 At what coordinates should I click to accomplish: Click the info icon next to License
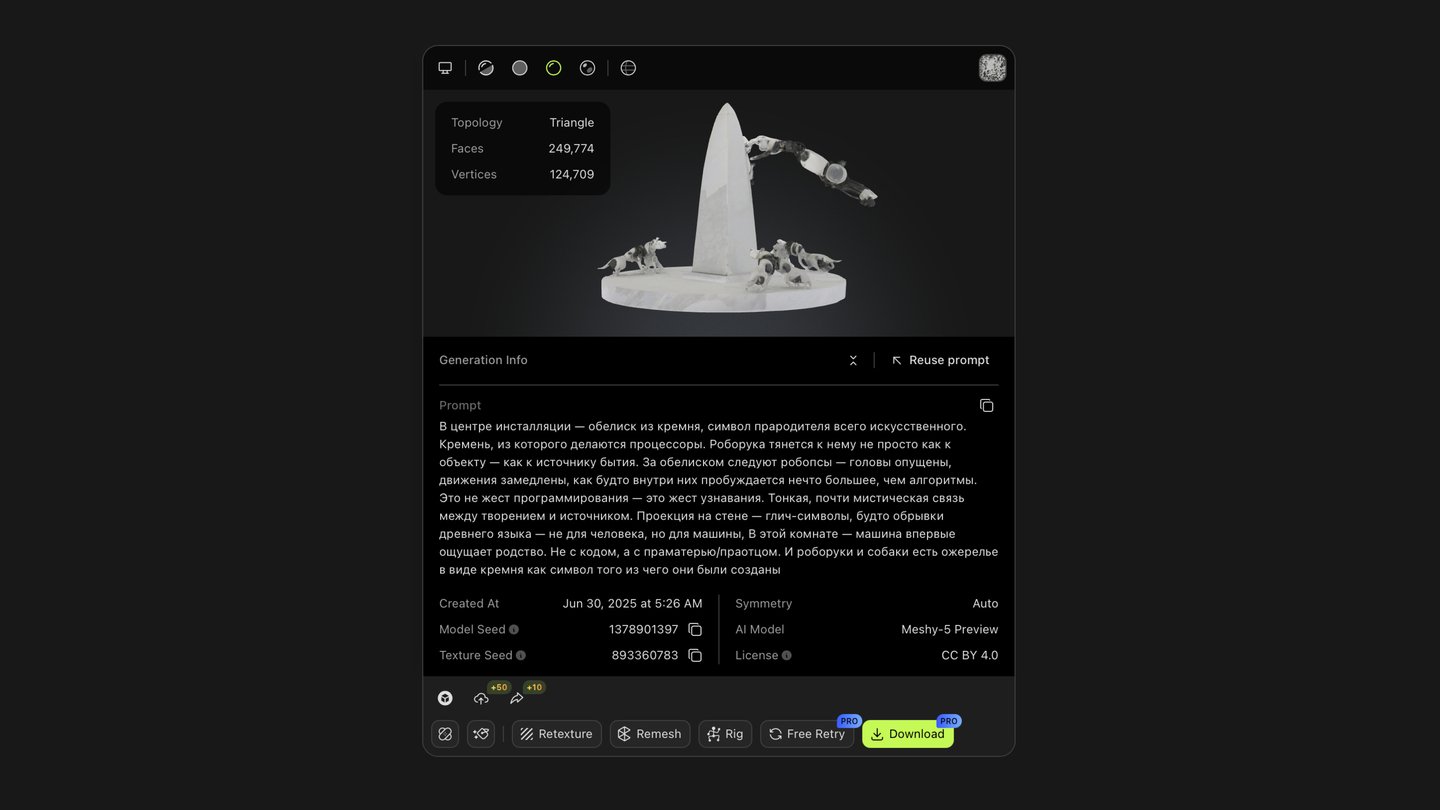787,656
